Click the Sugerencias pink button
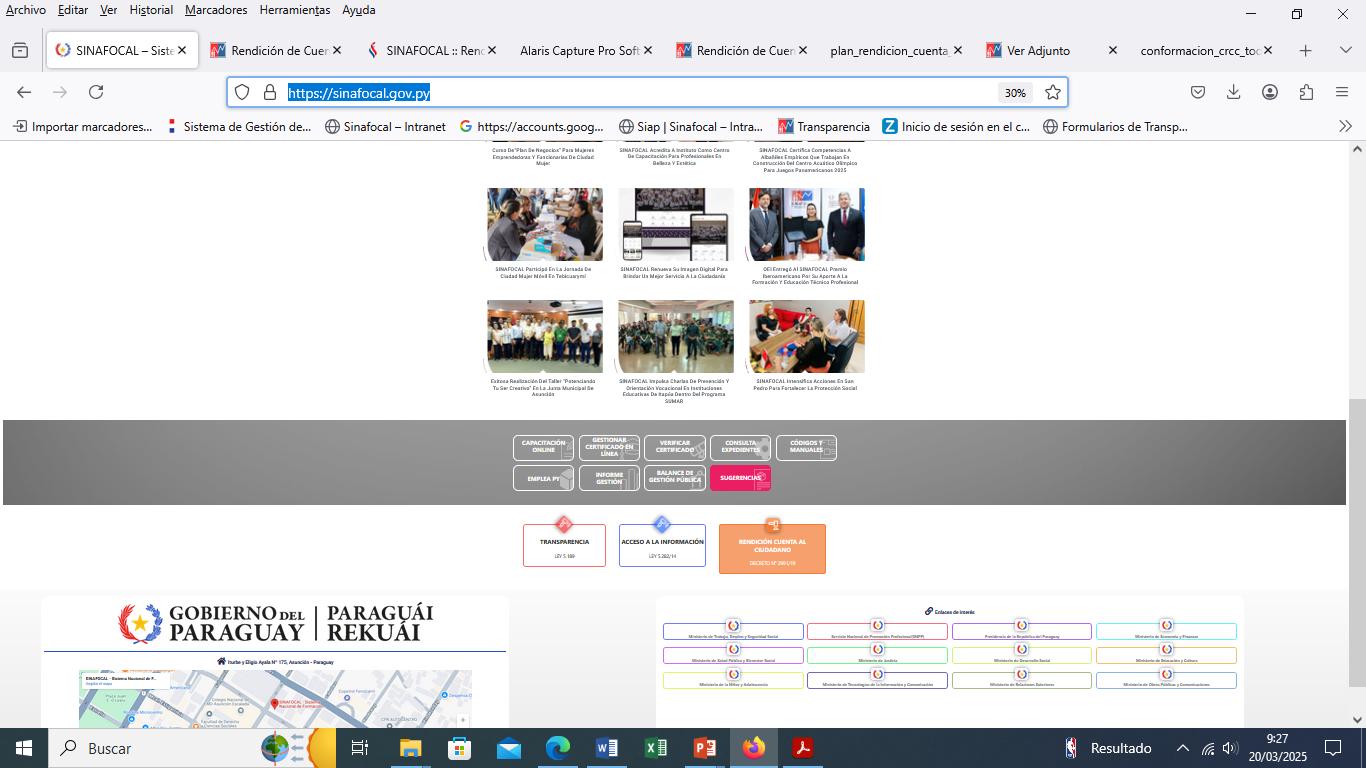 740,478
